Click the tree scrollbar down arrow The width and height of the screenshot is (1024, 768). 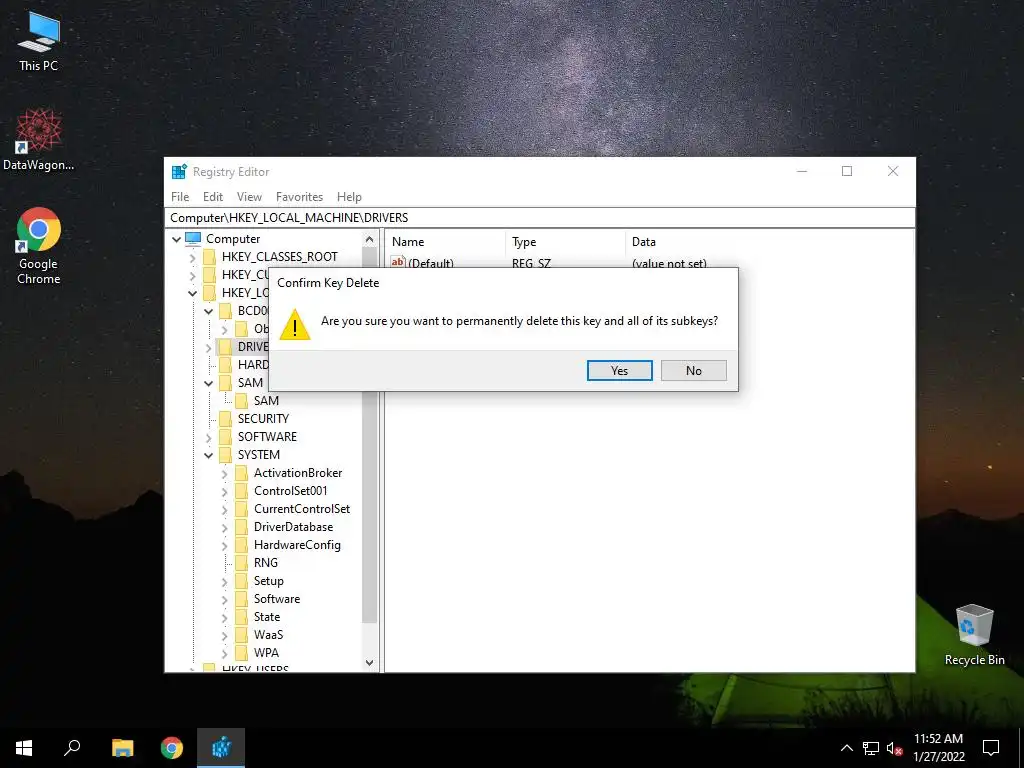pos(370,662)
